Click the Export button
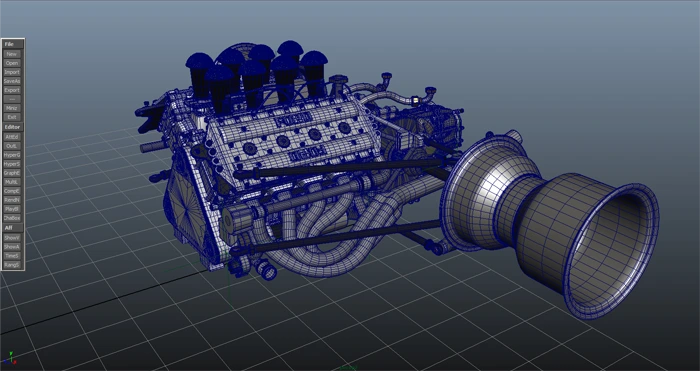This screenshot has width=700, height=371. pos(12,90)
